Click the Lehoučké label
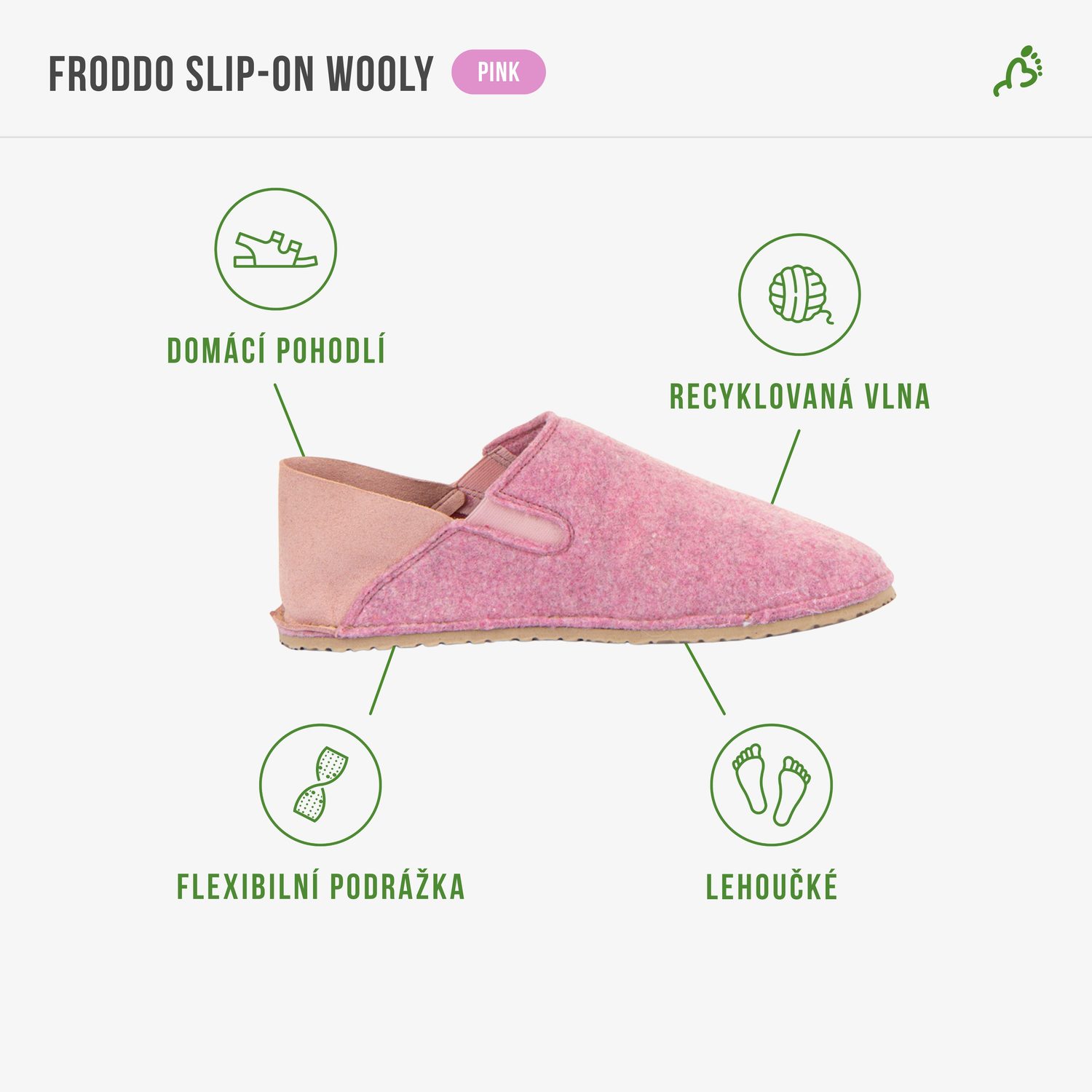1092x1092 pixels. click(x=772, y=887)
